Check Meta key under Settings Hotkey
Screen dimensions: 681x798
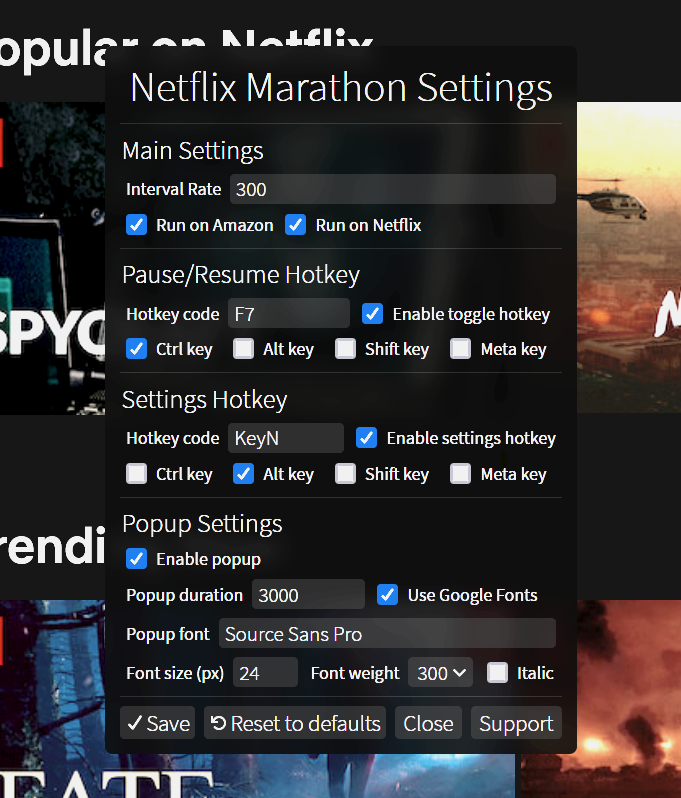point(460,474)
